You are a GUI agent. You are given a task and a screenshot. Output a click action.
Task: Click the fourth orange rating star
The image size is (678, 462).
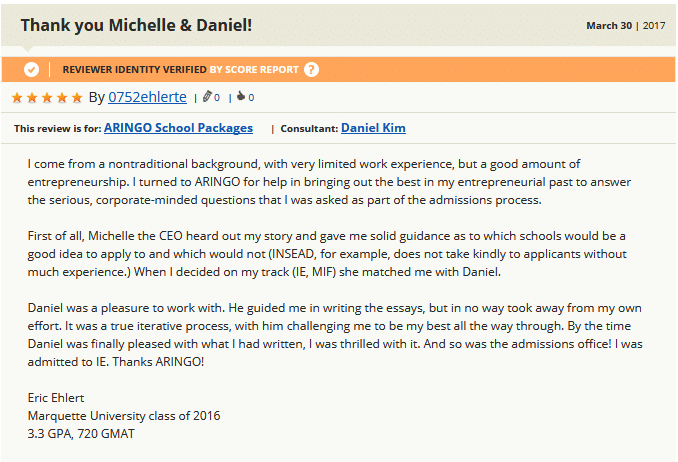[62, 97]
